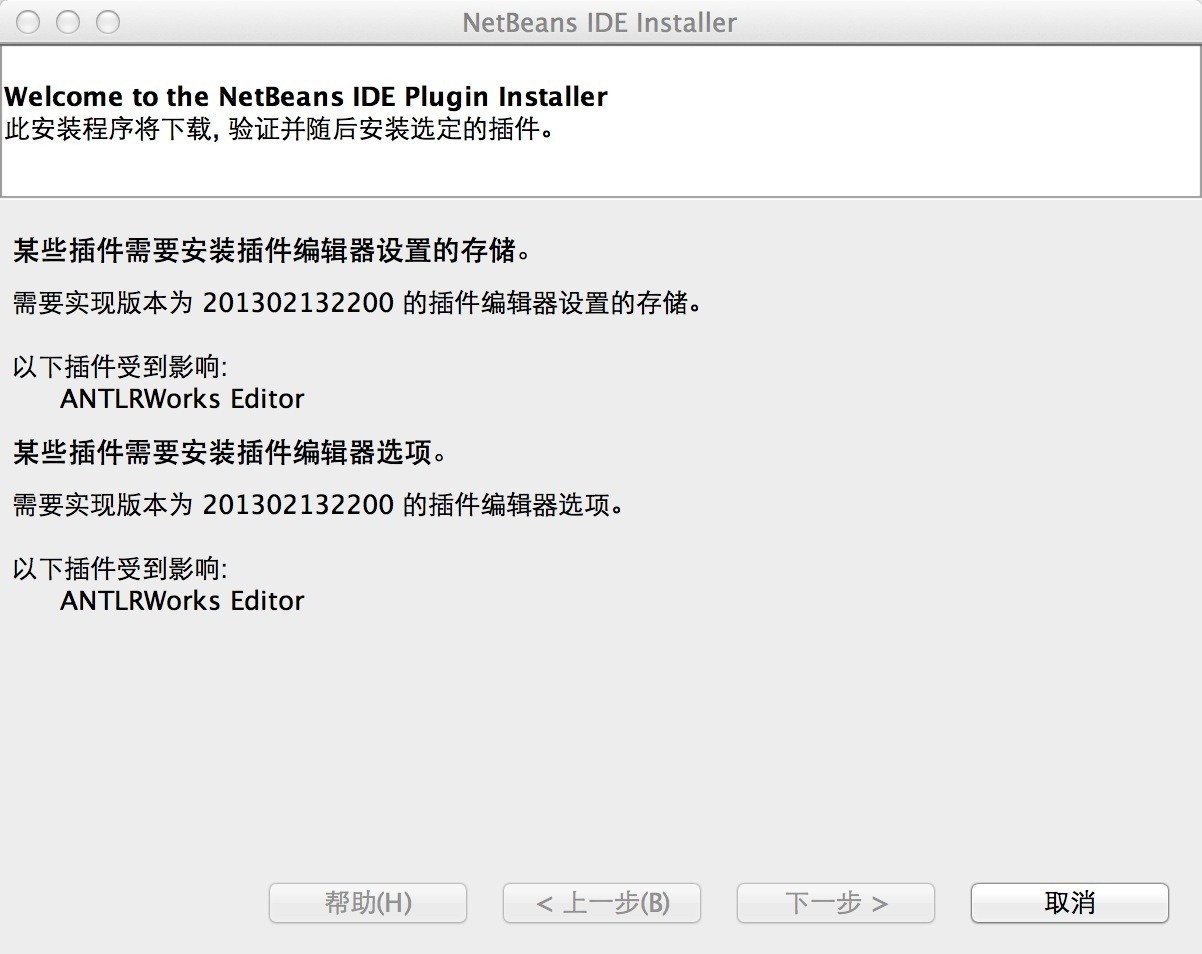Click the 取消 cancel button

click(1069, 903)
